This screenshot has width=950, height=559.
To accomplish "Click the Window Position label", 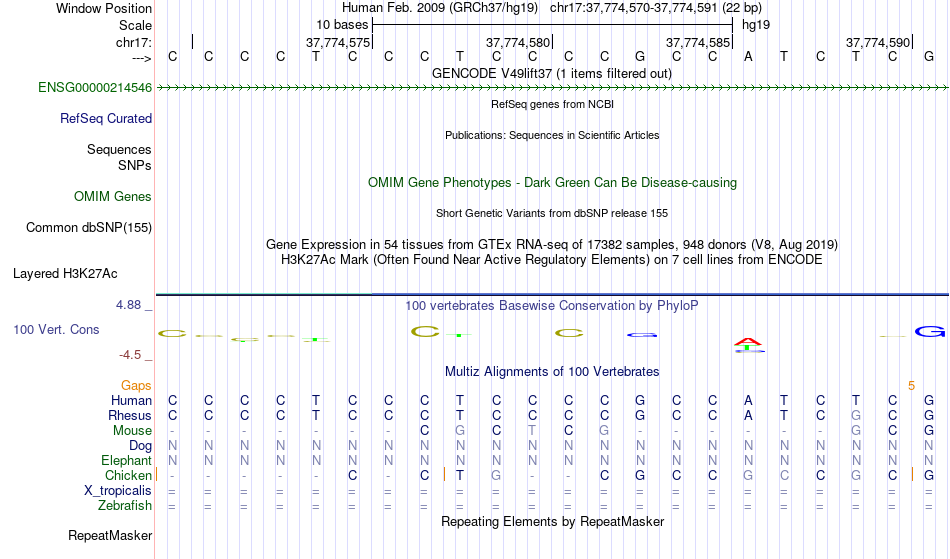I will [x=104, y=8].
